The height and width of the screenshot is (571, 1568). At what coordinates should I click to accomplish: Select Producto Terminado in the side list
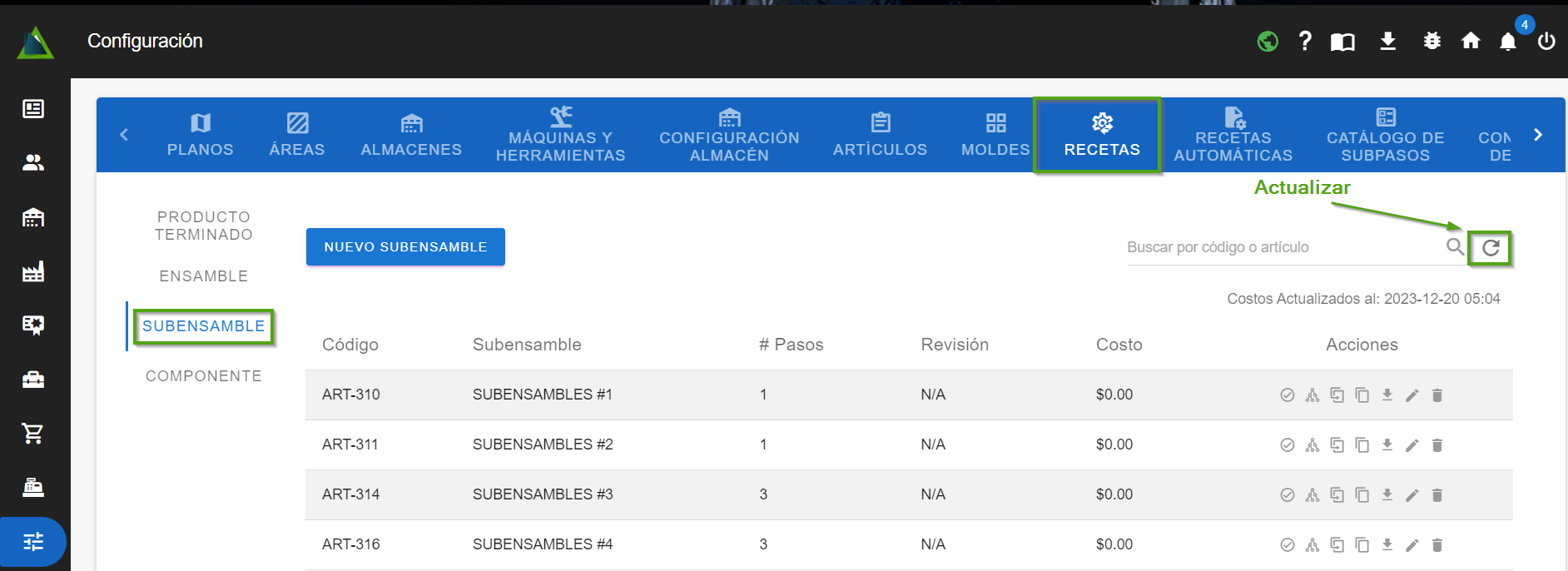pos(204,226)
